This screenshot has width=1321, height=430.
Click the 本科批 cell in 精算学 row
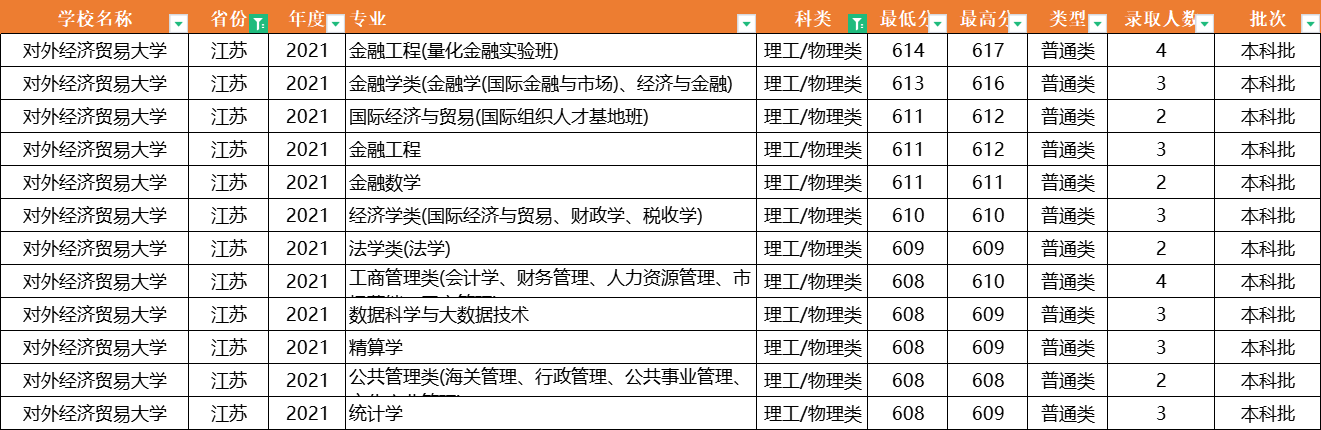point(1268,348)
